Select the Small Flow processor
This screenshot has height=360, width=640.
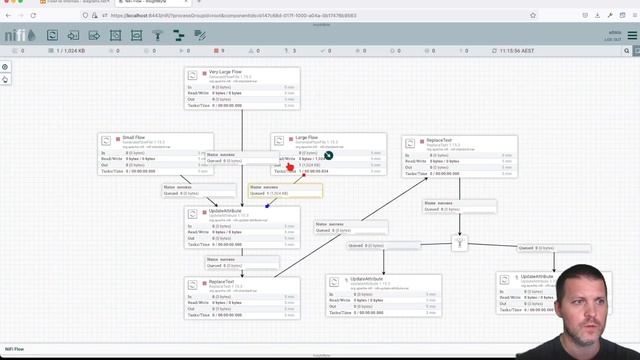pyautogui.click(x=156, y=154)
